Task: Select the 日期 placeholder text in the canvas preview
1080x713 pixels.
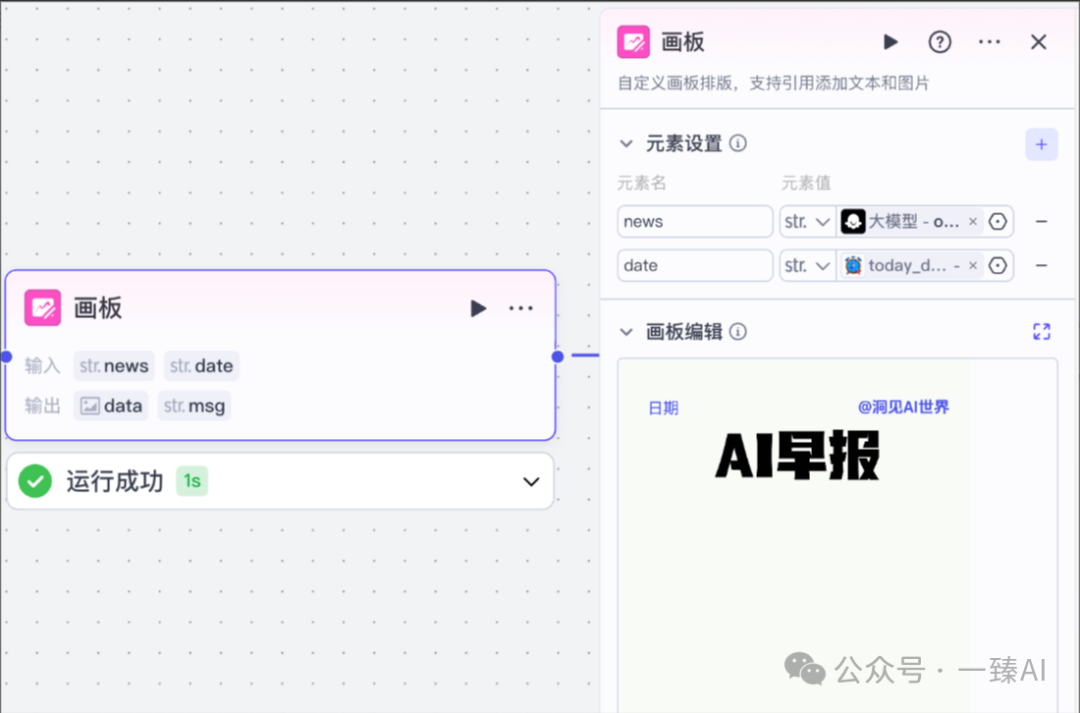Action: click(x=663, y=407)
